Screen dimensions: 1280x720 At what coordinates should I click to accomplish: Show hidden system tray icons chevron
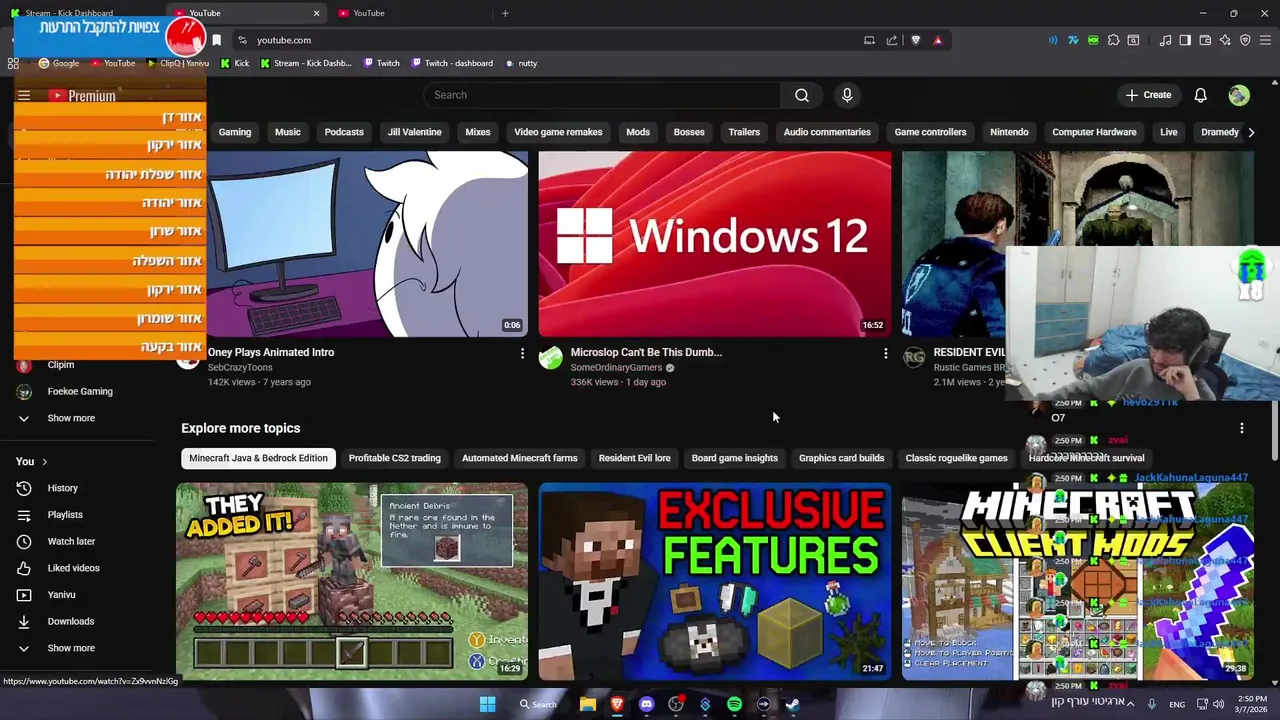coord(1131,704)
